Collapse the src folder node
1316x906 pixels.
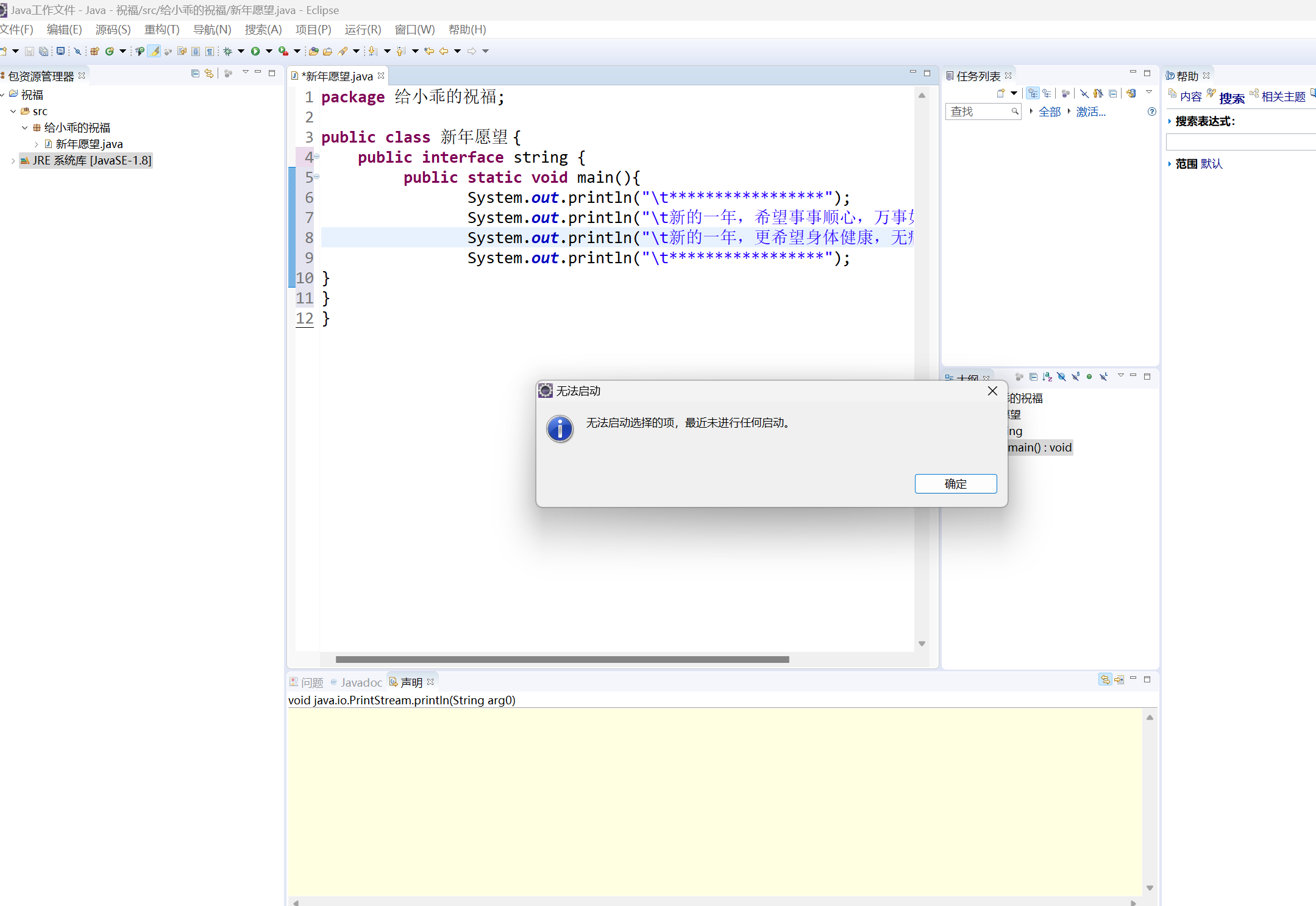13,111
